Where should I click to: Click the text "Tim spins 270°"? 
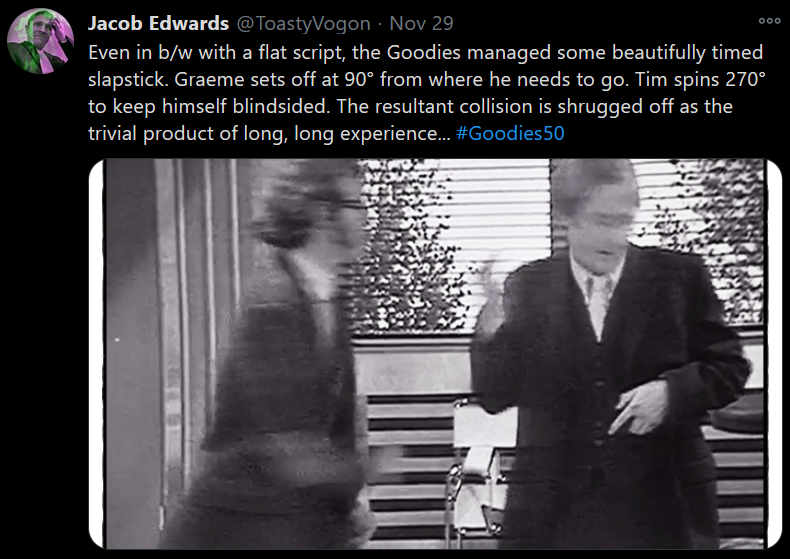point(700,80)
